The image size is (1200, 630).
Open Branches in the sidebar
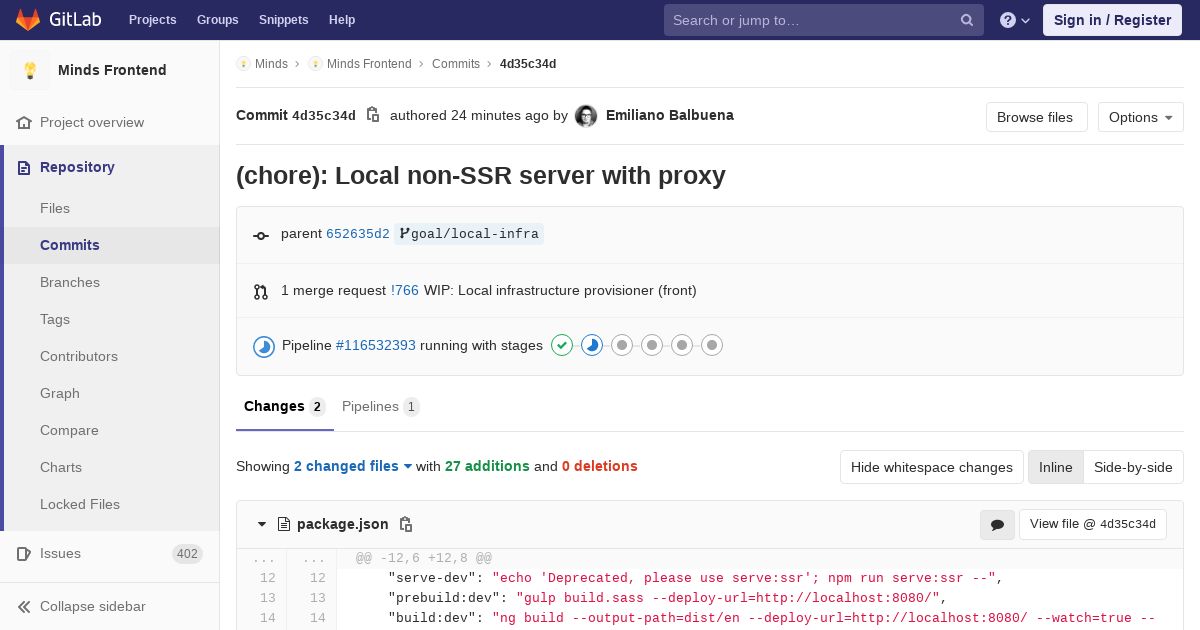tap(70, 282)
